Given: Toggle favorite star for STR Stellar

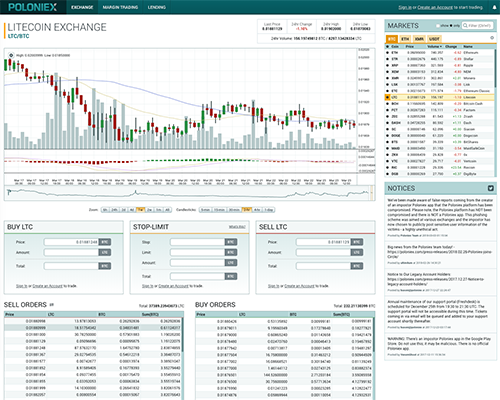Looking at the screenshot, I should (x=387, y=59).
